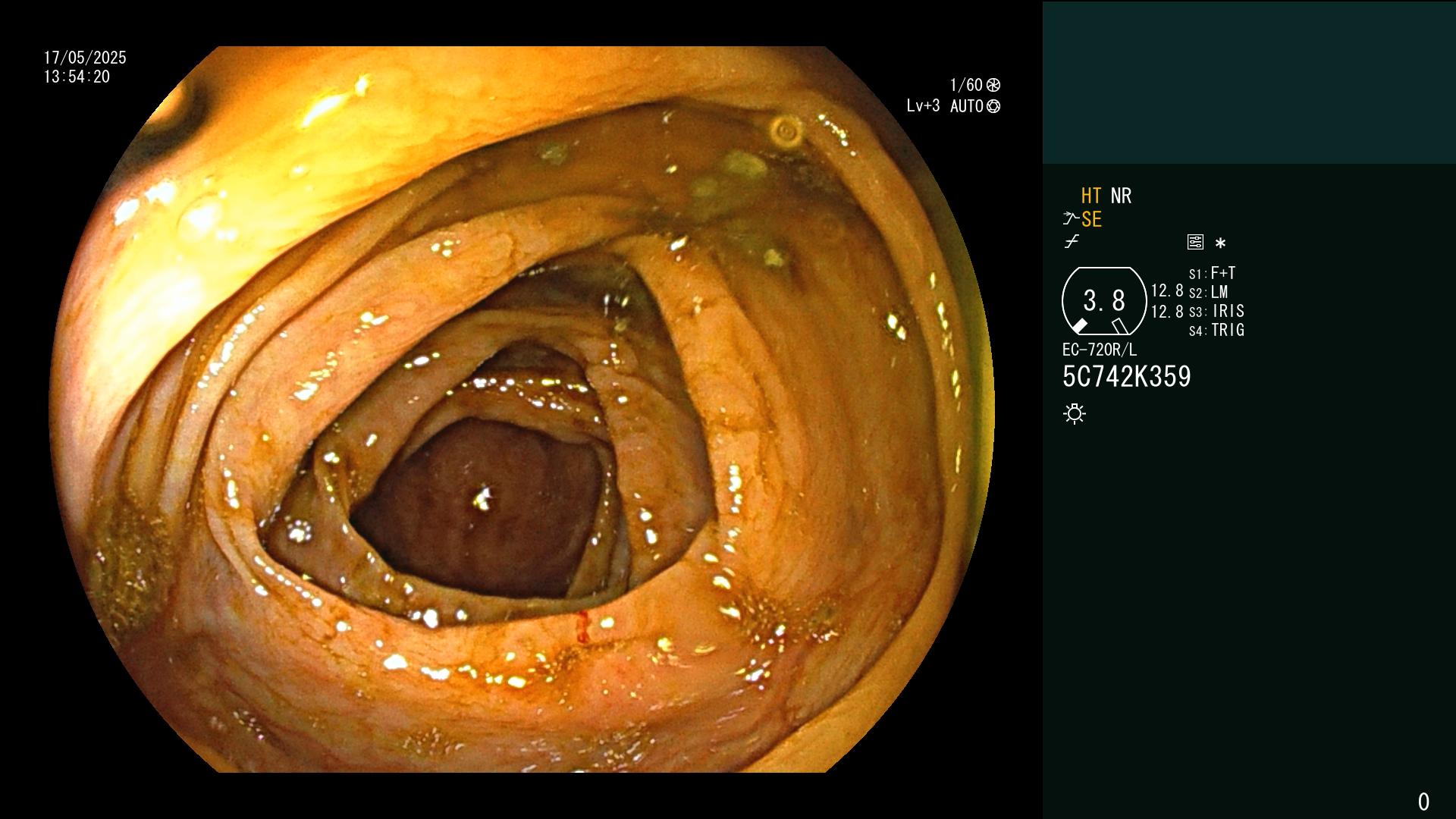Select the HT mode indicator
The width and height of the screenshot is (1456, 819).
pos(1091,196)
